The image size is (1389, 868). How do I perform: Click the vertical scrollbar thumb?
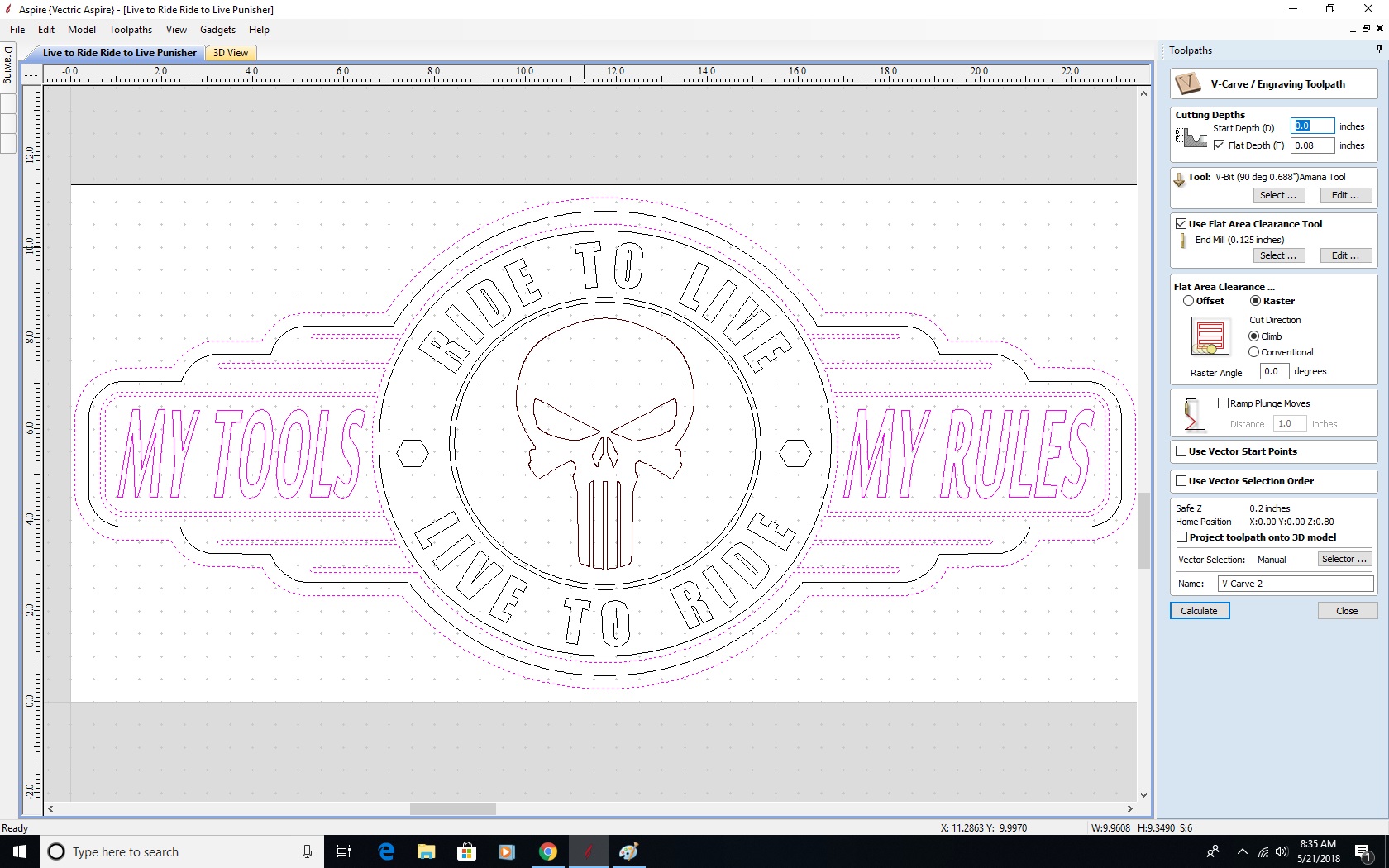(1143, 530)
